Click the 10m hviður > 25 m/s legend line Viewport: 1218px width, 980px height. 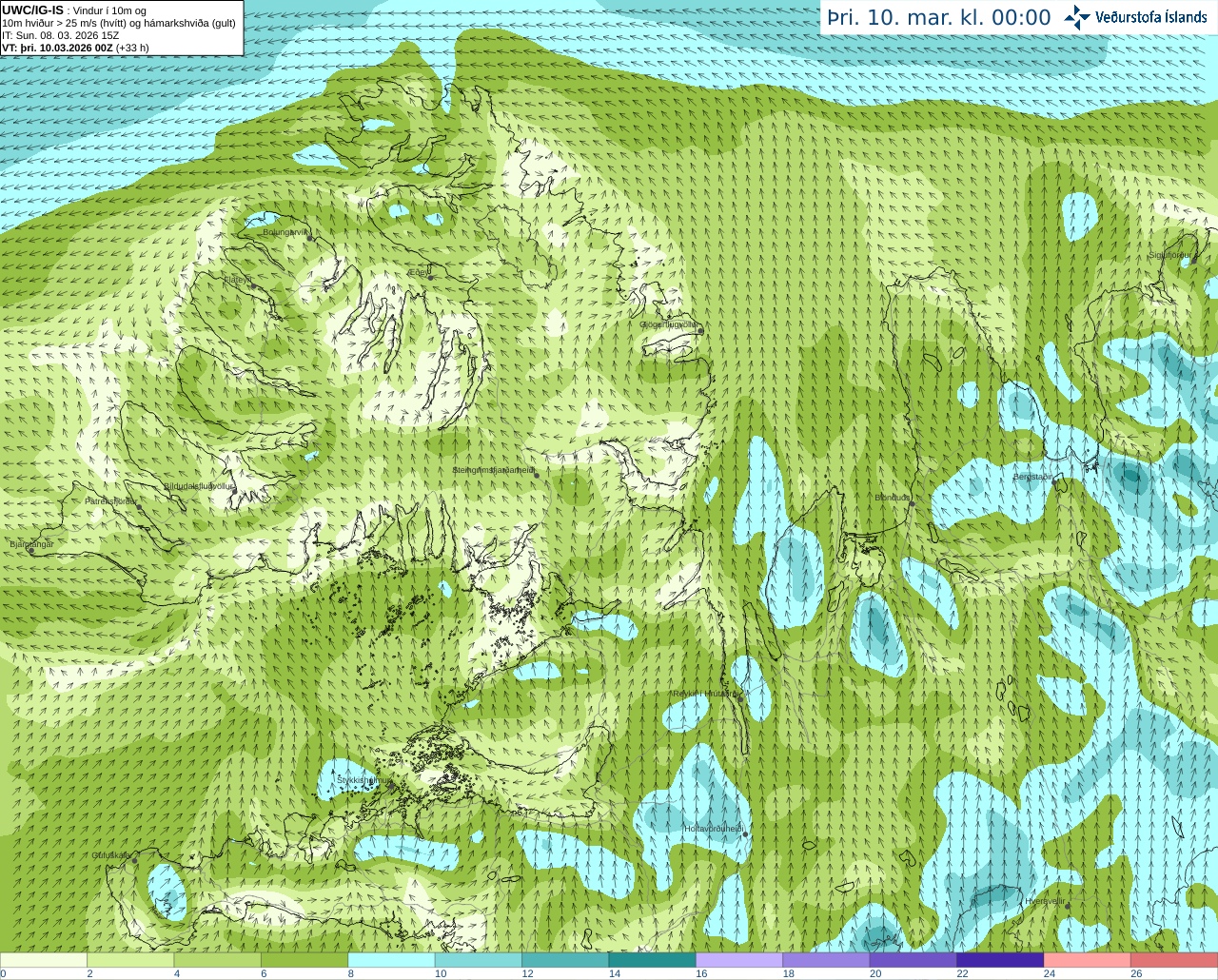pos(119,23)
